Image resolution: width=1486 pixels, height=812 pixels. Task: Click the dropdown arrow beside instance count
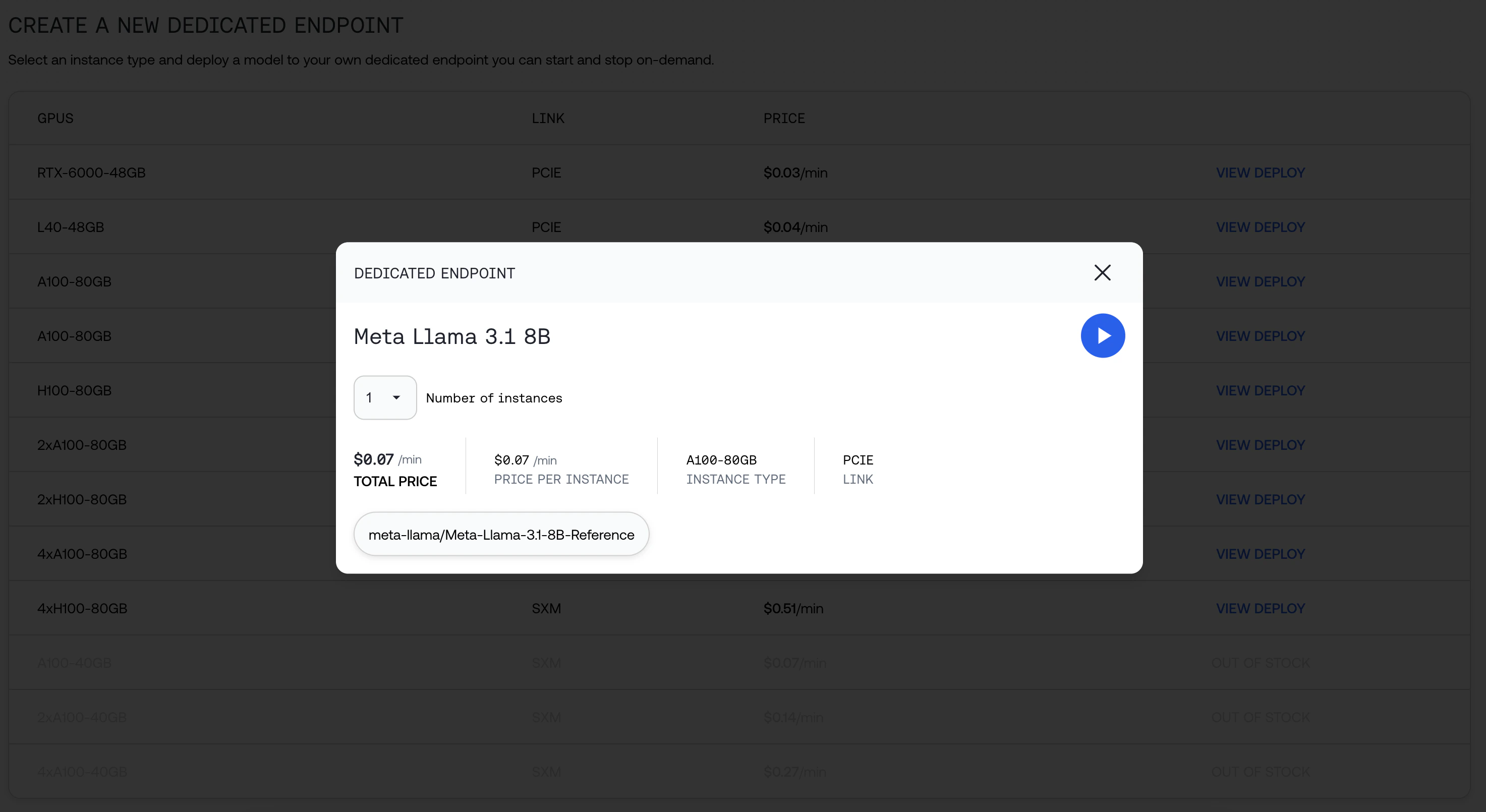396,397
